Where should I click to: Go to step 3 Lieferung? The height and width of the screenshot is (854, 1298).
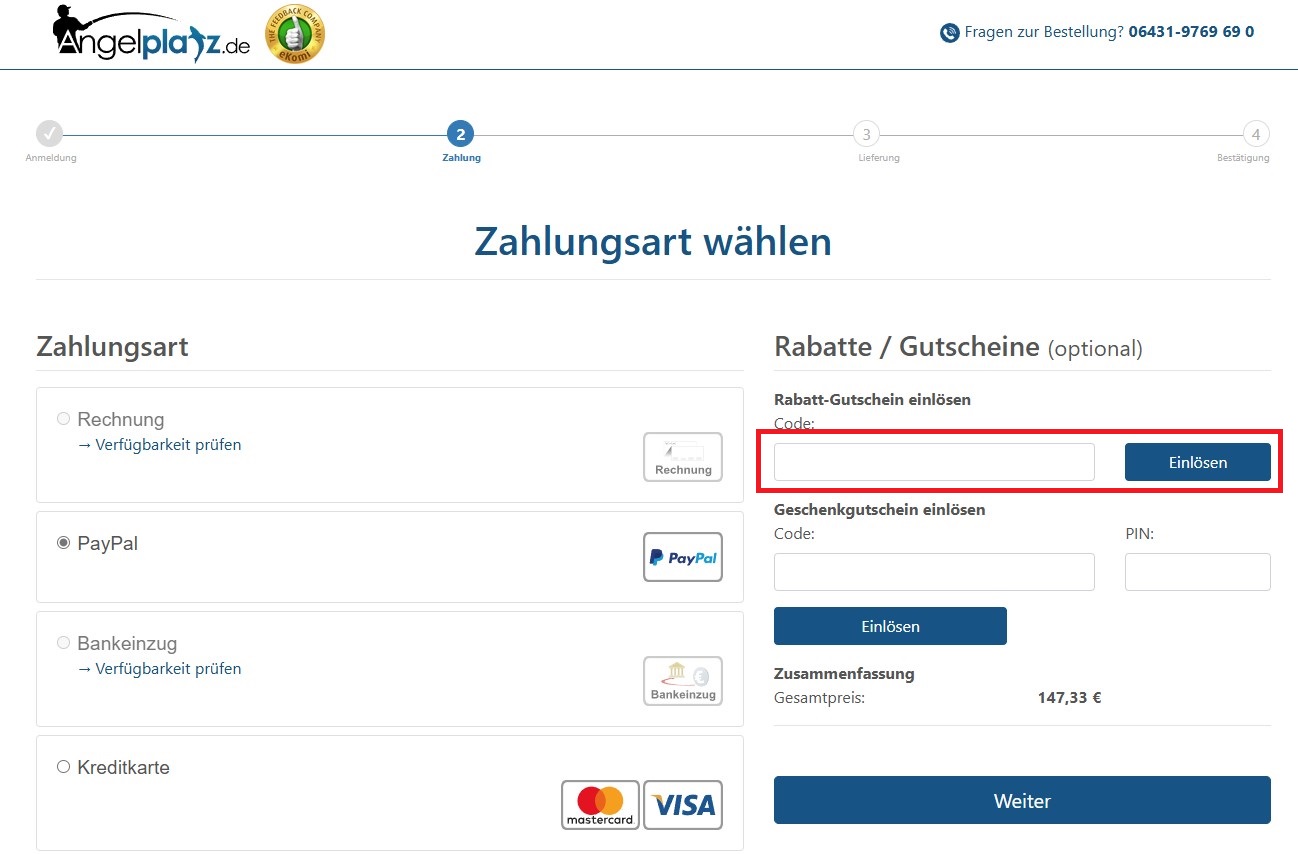866,134
